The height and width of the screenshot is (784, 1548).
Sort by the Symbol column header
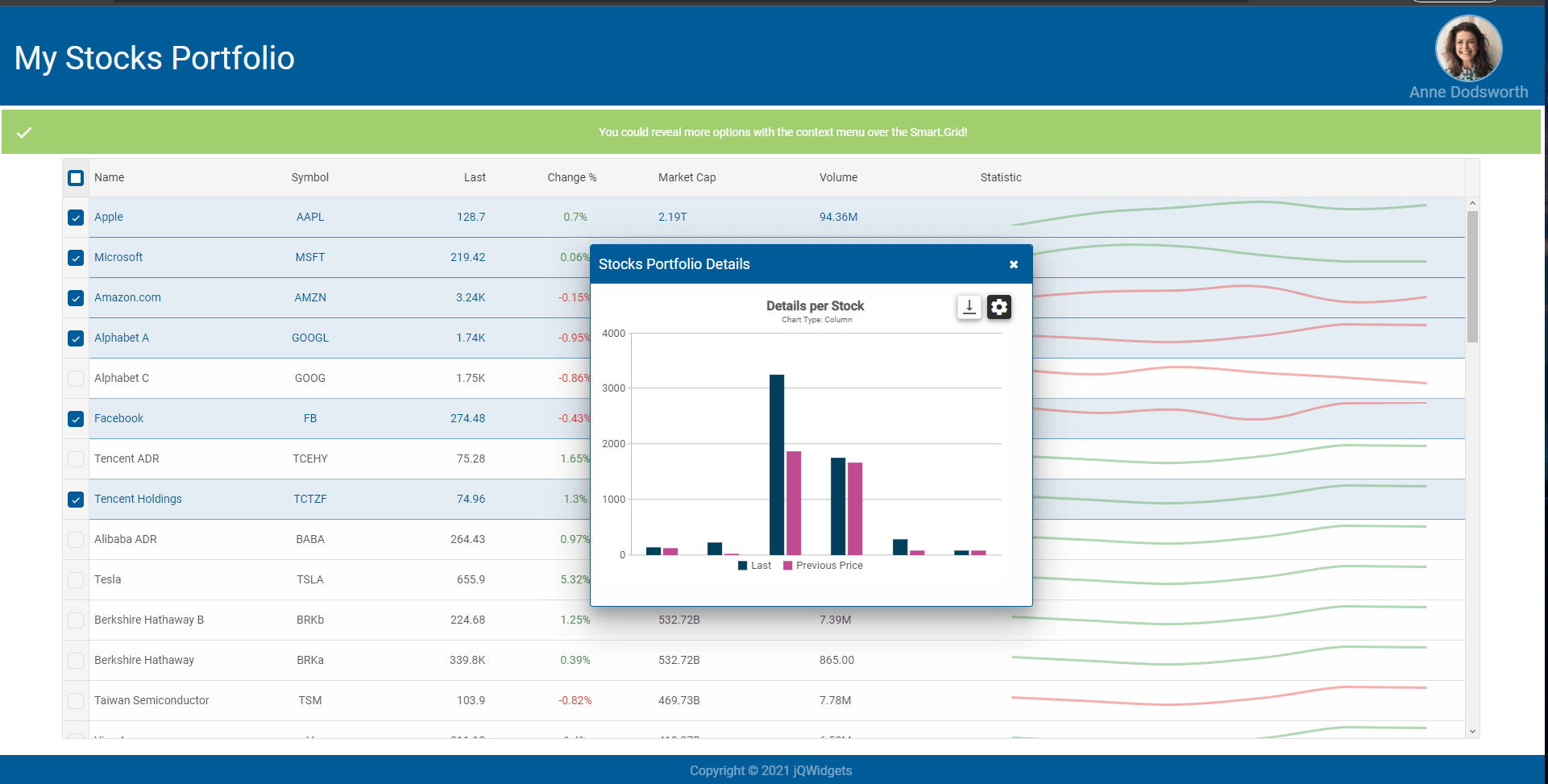pos(310,177)
